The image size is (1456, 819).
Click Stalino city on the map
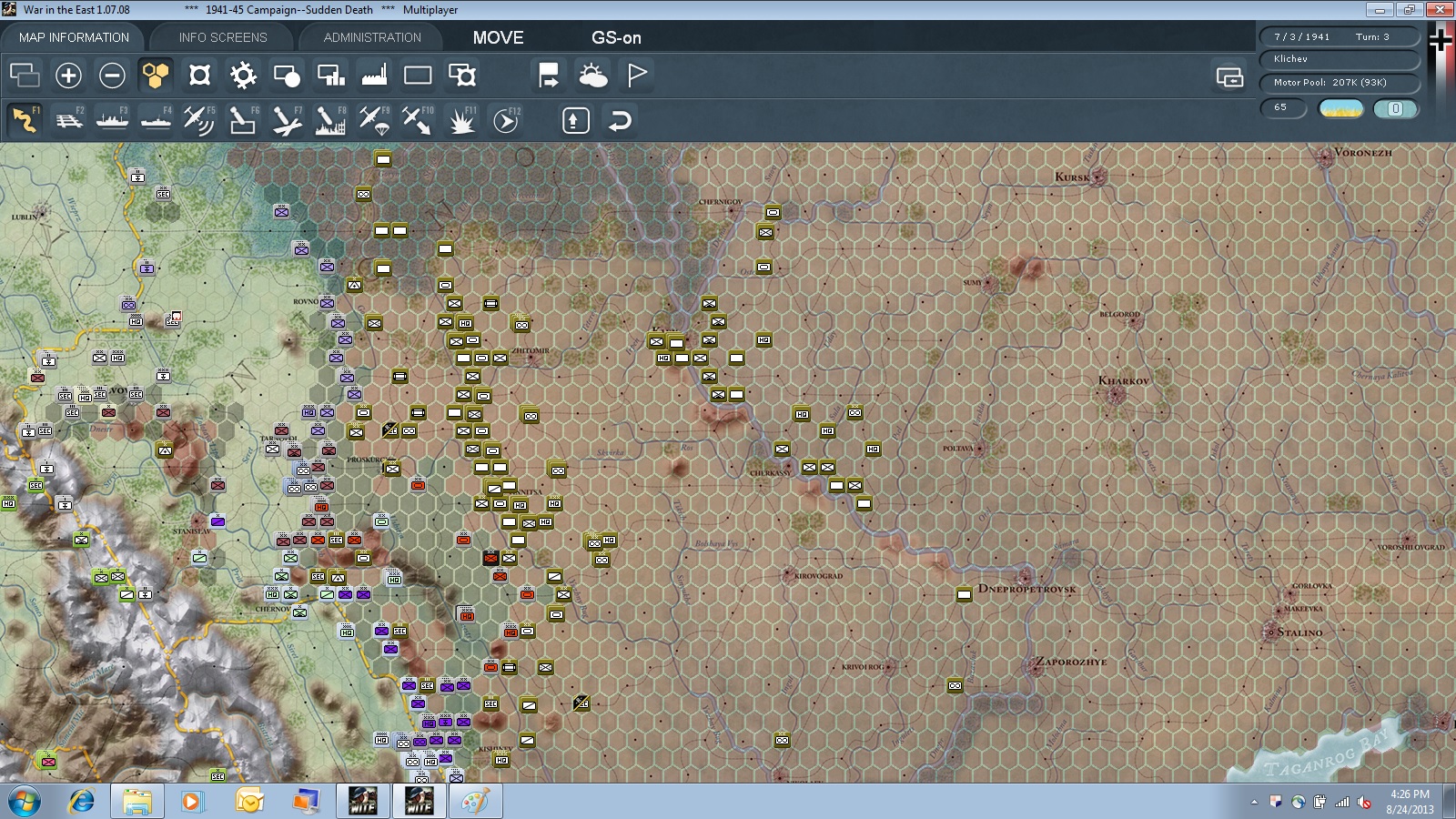(1271, 632)
